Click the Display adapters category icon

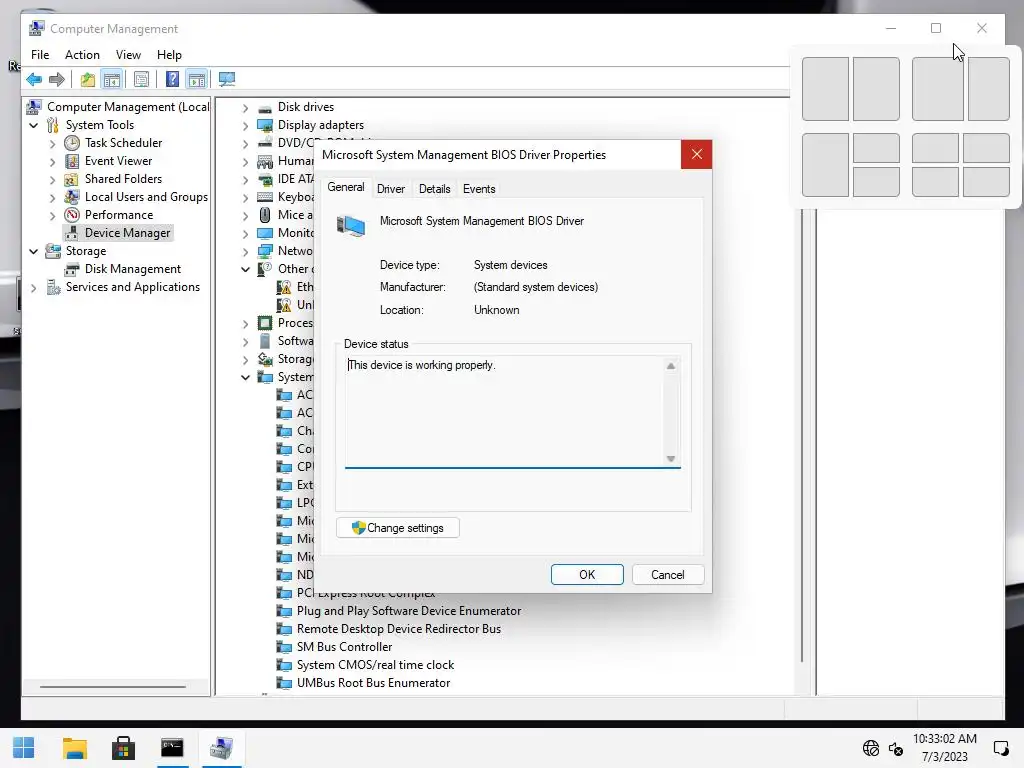coord(264,125)
